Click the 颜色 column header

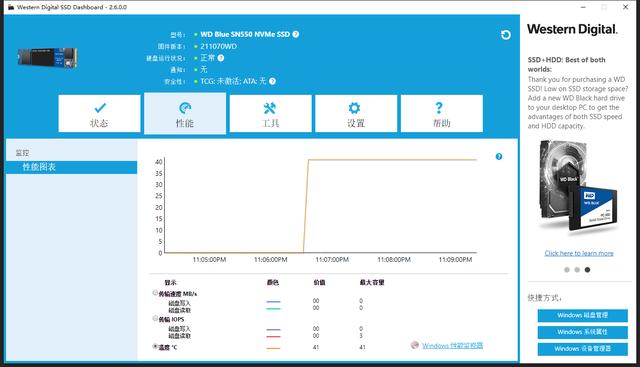tap(273, 282)
